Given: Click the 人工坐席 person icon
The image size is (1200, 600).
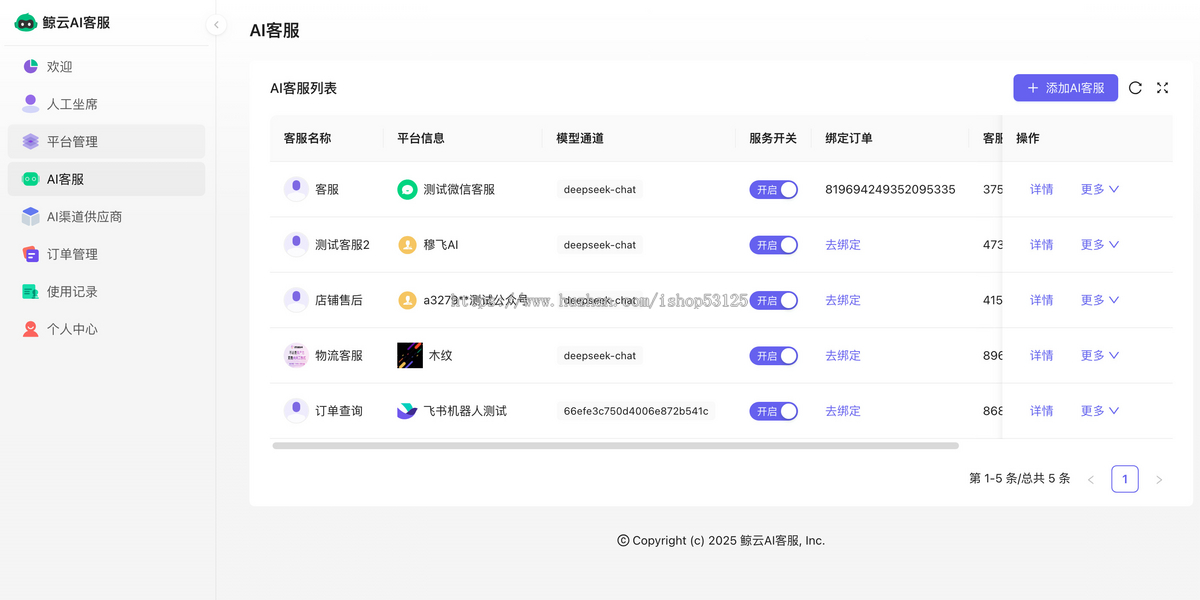Looking at the screenshot, I should pyautogui.click(x=30, y=104).
